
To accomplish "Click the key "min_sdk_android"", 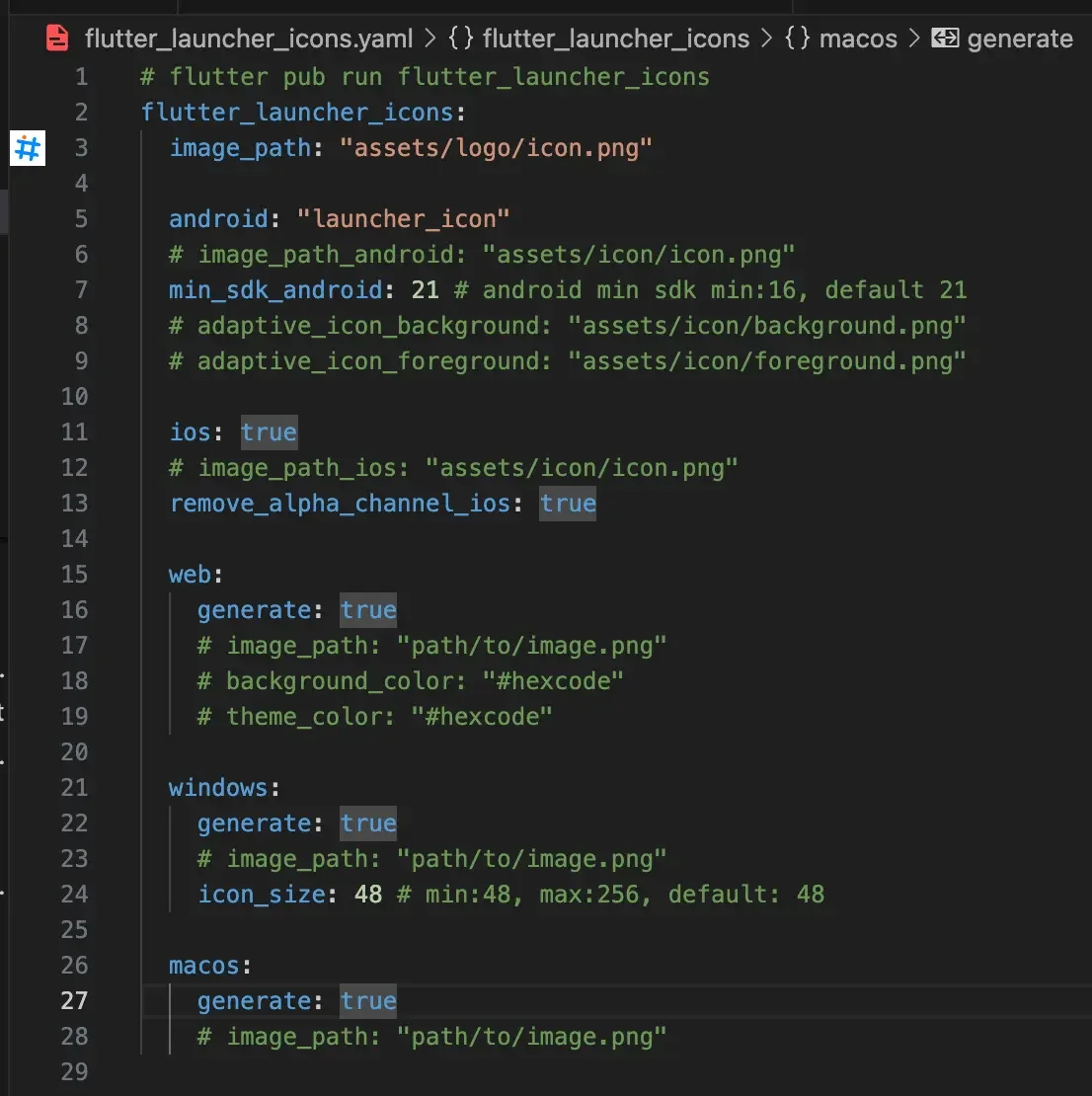I will [276, 290].
